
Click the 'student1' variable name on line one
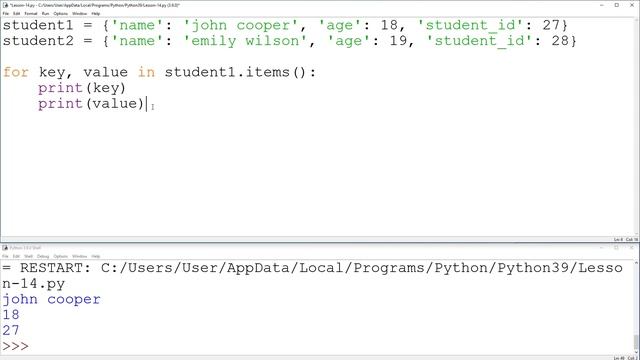coord(38,25)
